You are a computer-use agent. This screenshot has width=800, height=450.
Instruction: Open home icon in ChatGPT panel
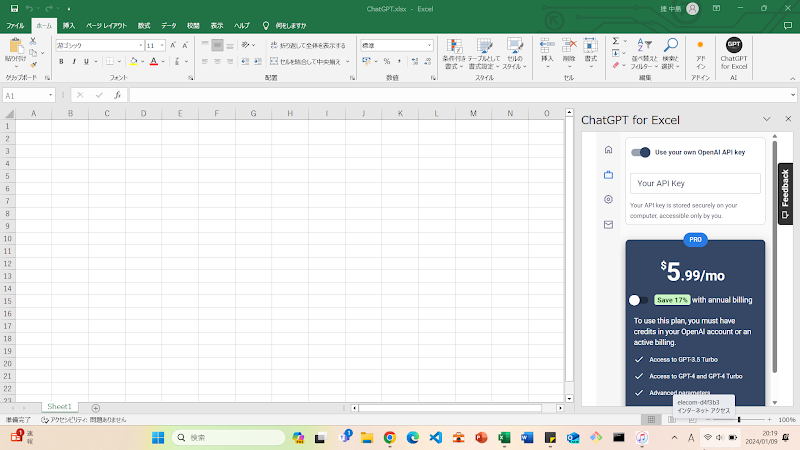(x=608, y=149)
